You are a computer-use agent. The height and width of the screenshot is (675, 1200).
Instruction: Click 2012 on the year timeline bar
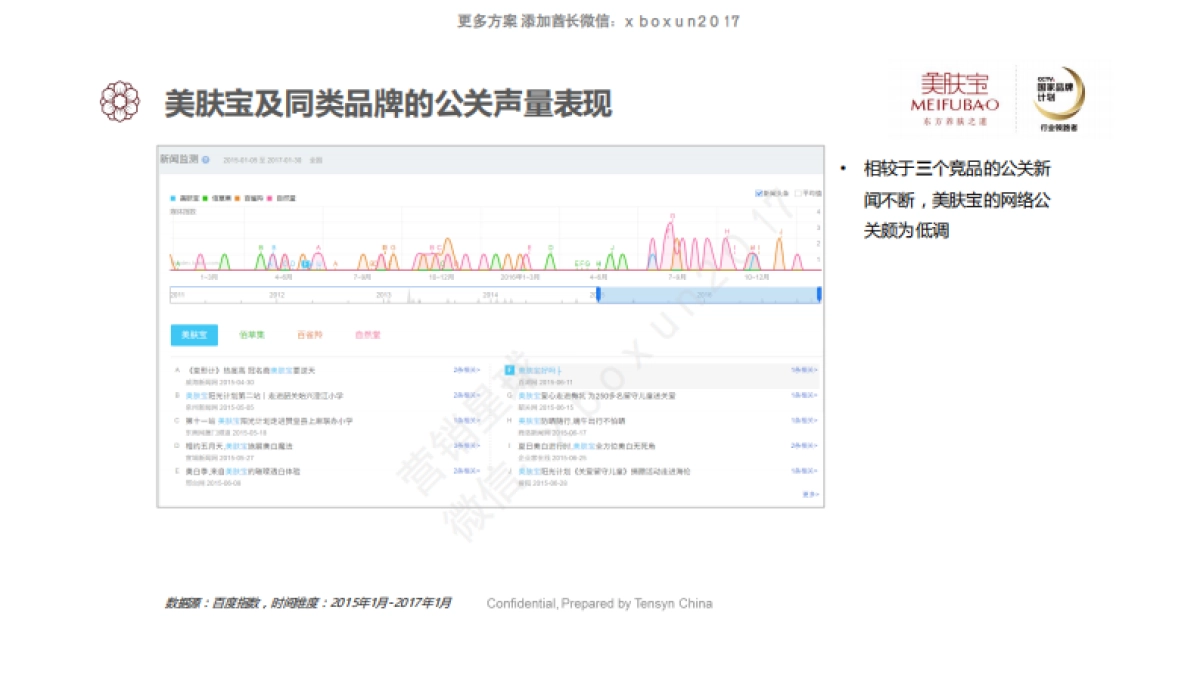[x=277, y=295]
